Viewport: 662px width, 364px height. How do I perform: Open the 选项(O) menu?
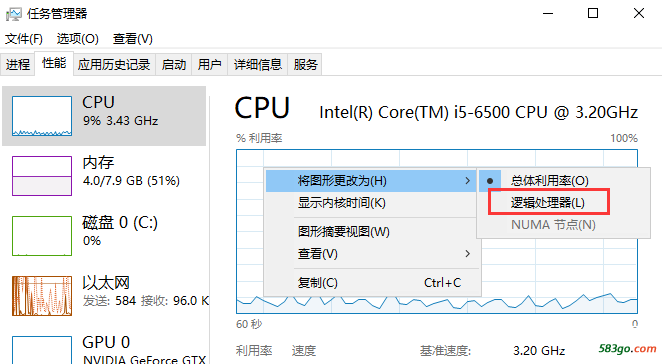[x=78, y=39]
